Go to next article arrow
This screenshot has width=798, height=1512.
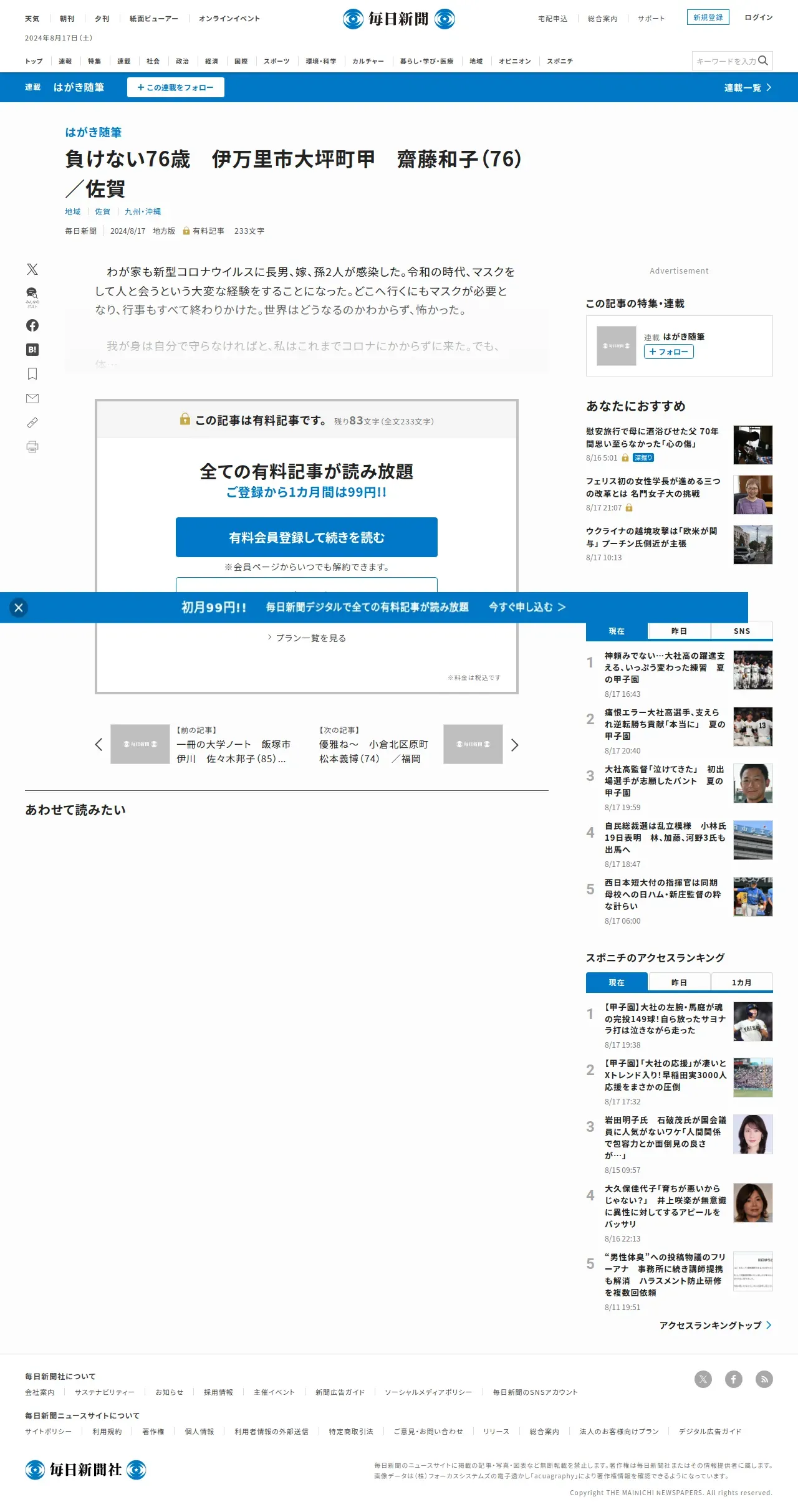(514, 745)
